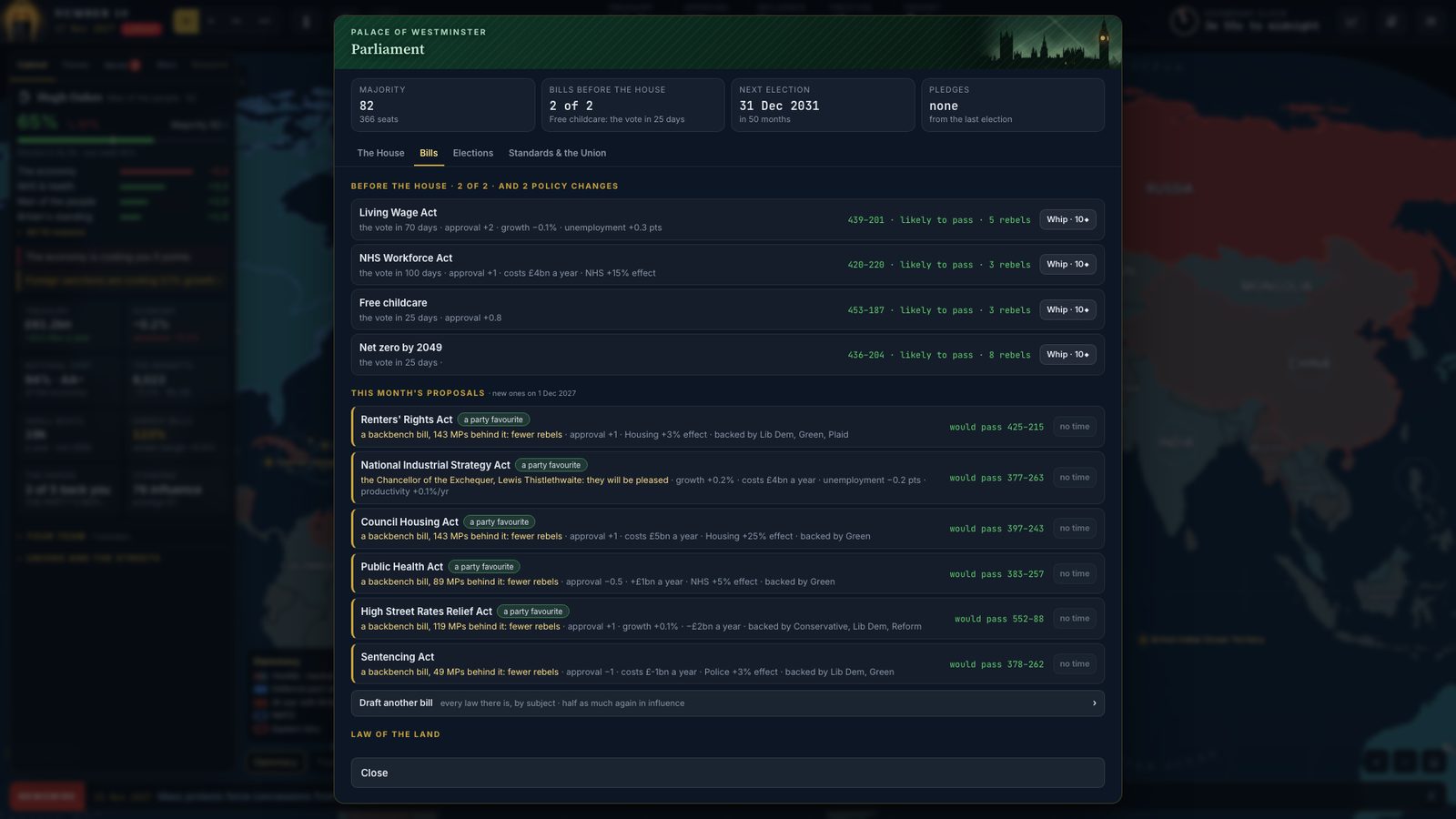Select the Renters' Rights Act proposal title

pyautogui.click(x=406, y=420)
